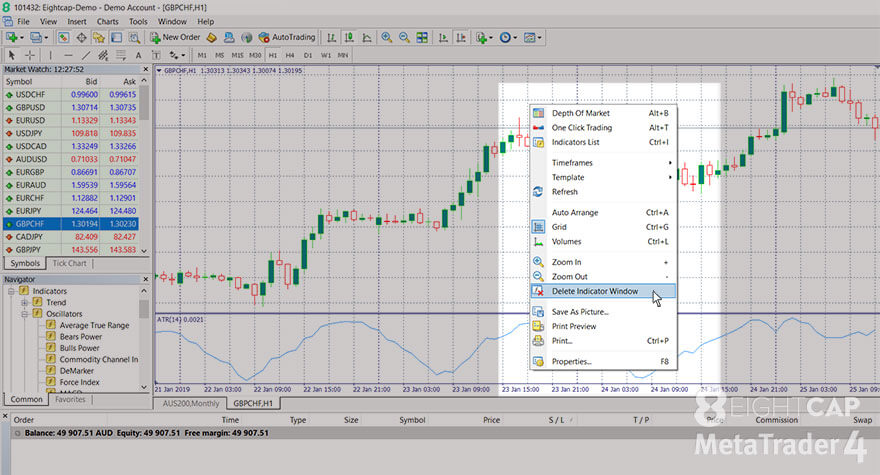Expand the Trend indicators folder

point(24,303)
